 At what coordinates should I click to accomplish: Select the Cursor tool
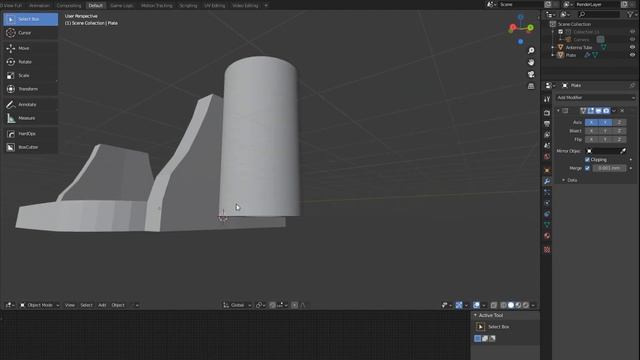coord(31,33)
